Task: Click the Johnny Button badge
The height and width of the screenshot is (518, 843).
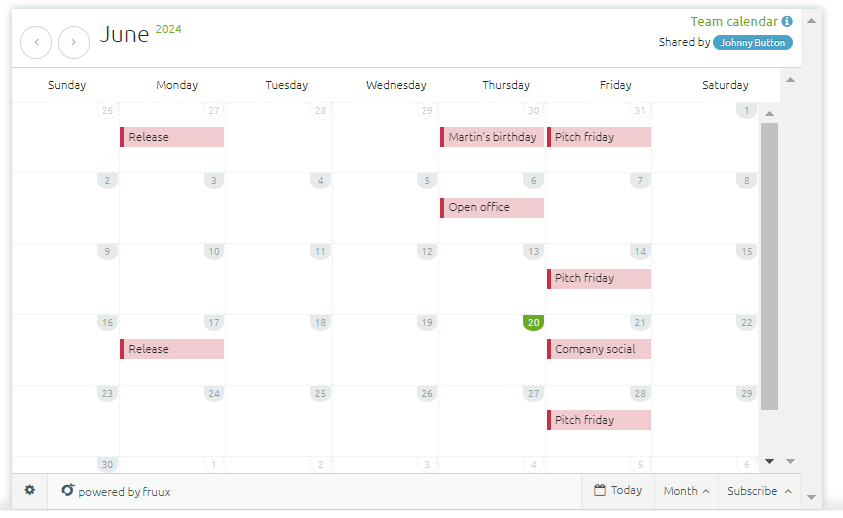Action: point(752,43)
